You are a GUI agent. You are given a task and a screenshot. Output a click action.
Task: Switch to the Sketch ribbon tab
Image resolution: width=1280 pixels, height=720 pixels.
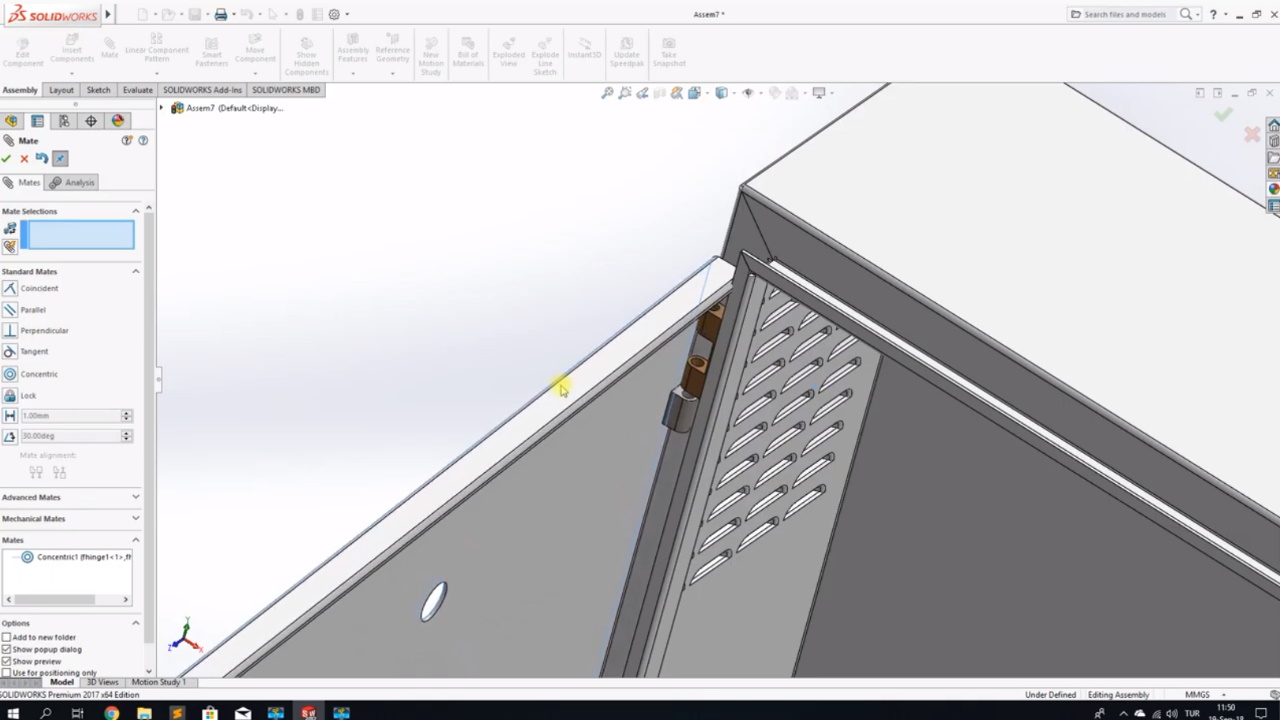pyautogui.click(x=98, y=90)
